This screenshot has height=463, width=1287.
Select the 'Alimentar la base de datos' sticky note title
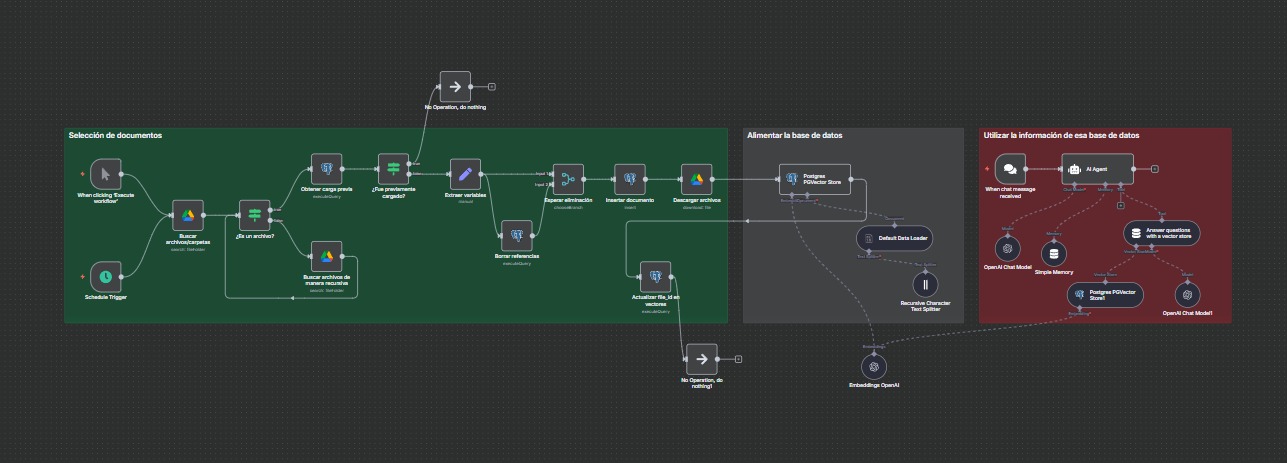[797, 135]
